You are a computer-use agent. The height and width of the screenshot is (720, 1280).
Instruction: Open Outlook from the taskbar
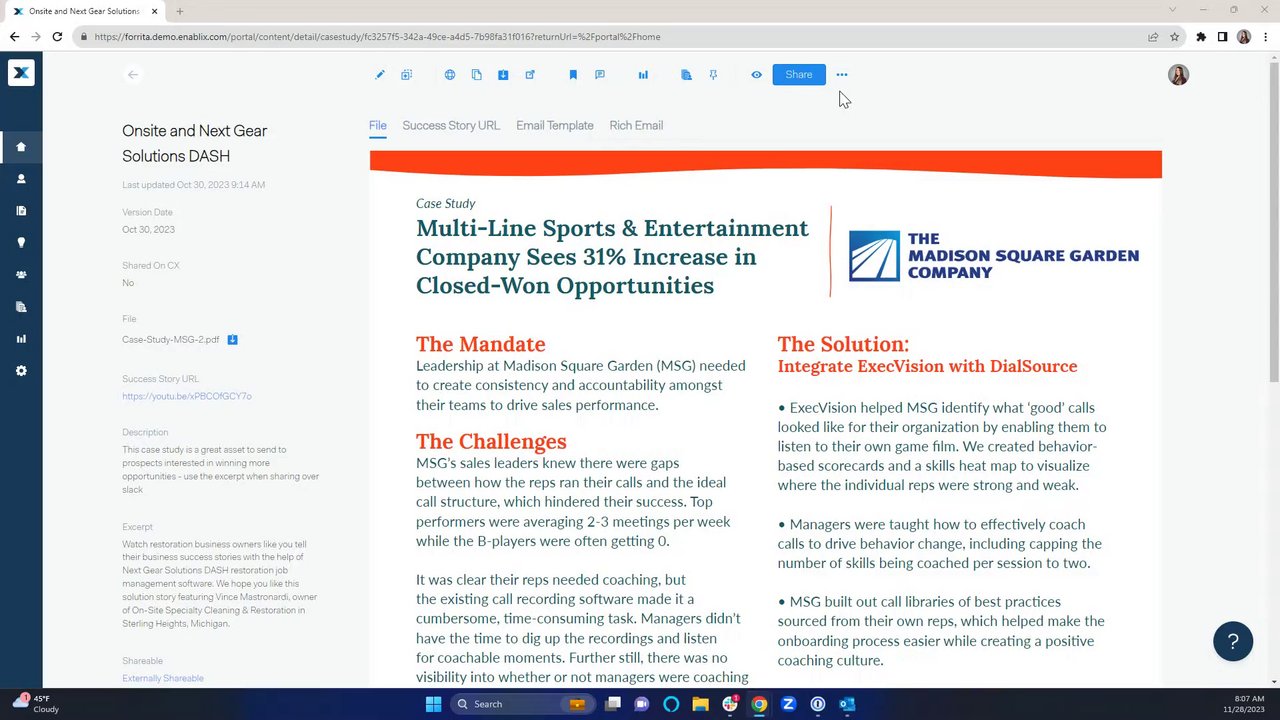(x=847, y=704)
